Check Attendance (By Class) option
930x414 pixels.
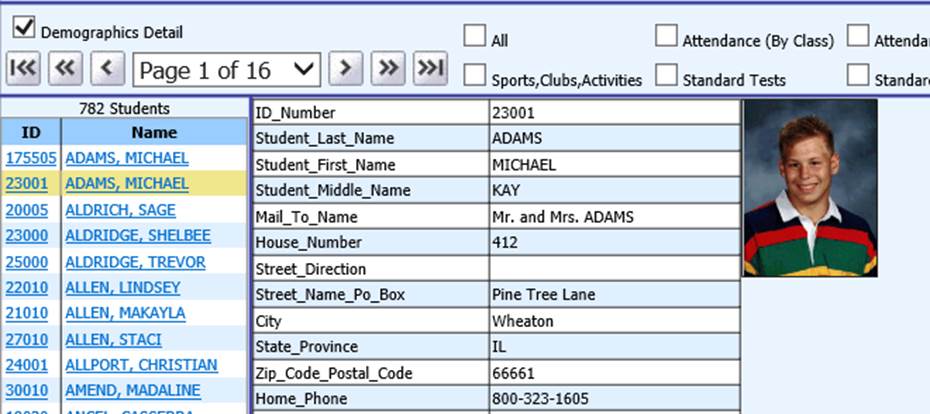(x=666, y=35)
